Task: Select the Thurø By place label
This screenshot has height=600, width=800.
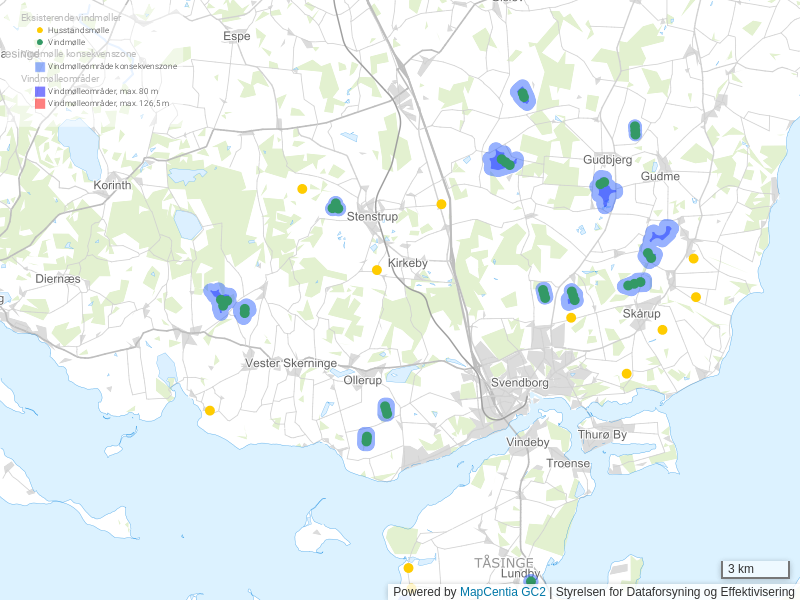Action: [x=602, y=435]
